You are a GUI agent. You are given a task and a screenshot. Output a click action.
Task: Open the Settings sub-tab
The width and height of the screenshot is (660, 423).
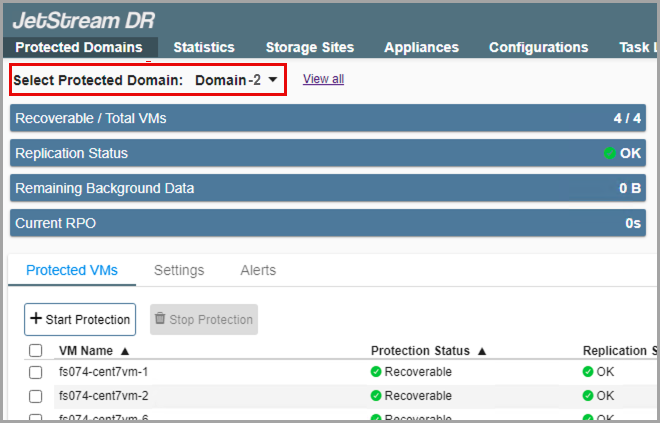179,270
